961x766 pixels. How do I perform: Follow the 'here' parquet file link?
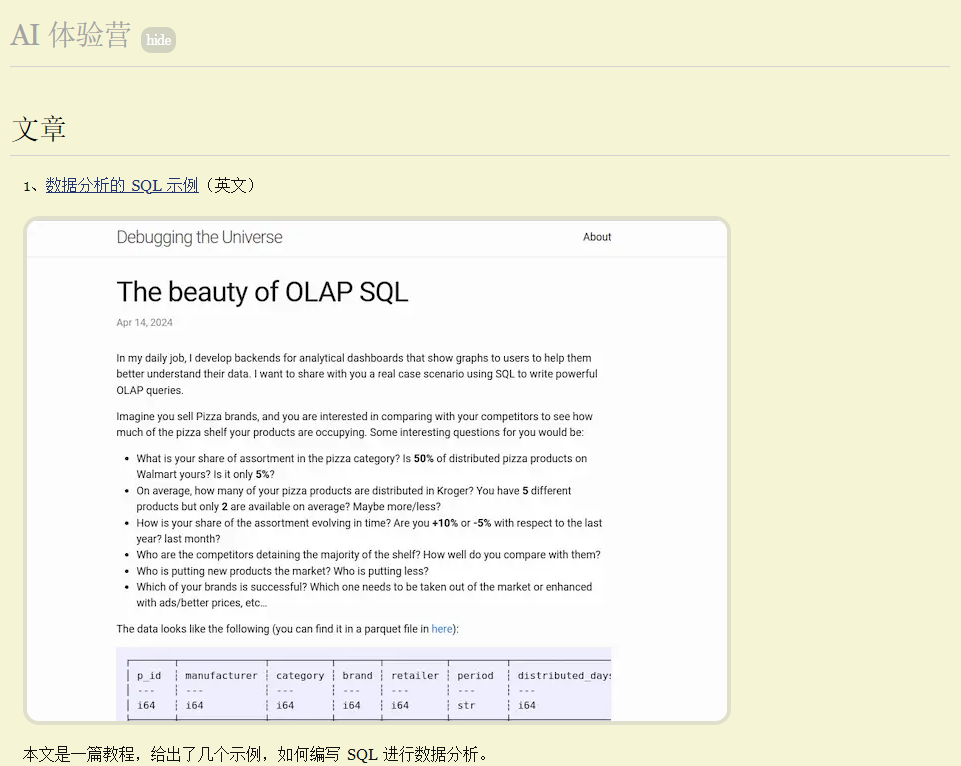pos(442,629)
